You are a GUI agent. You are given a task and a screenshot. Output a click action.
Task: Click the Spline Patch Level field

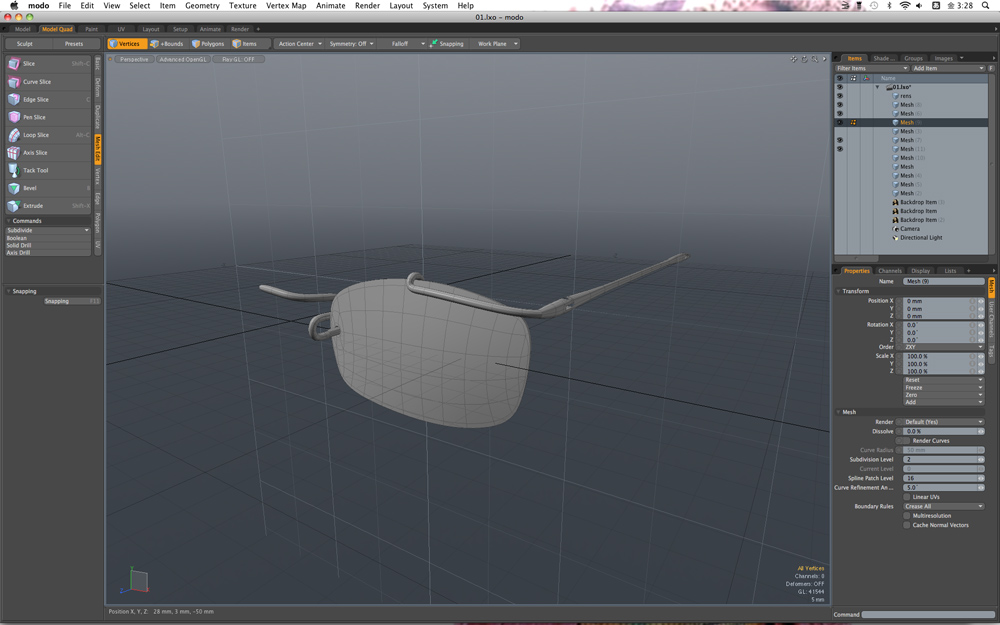pyautogui.click(x=943, y=478)
